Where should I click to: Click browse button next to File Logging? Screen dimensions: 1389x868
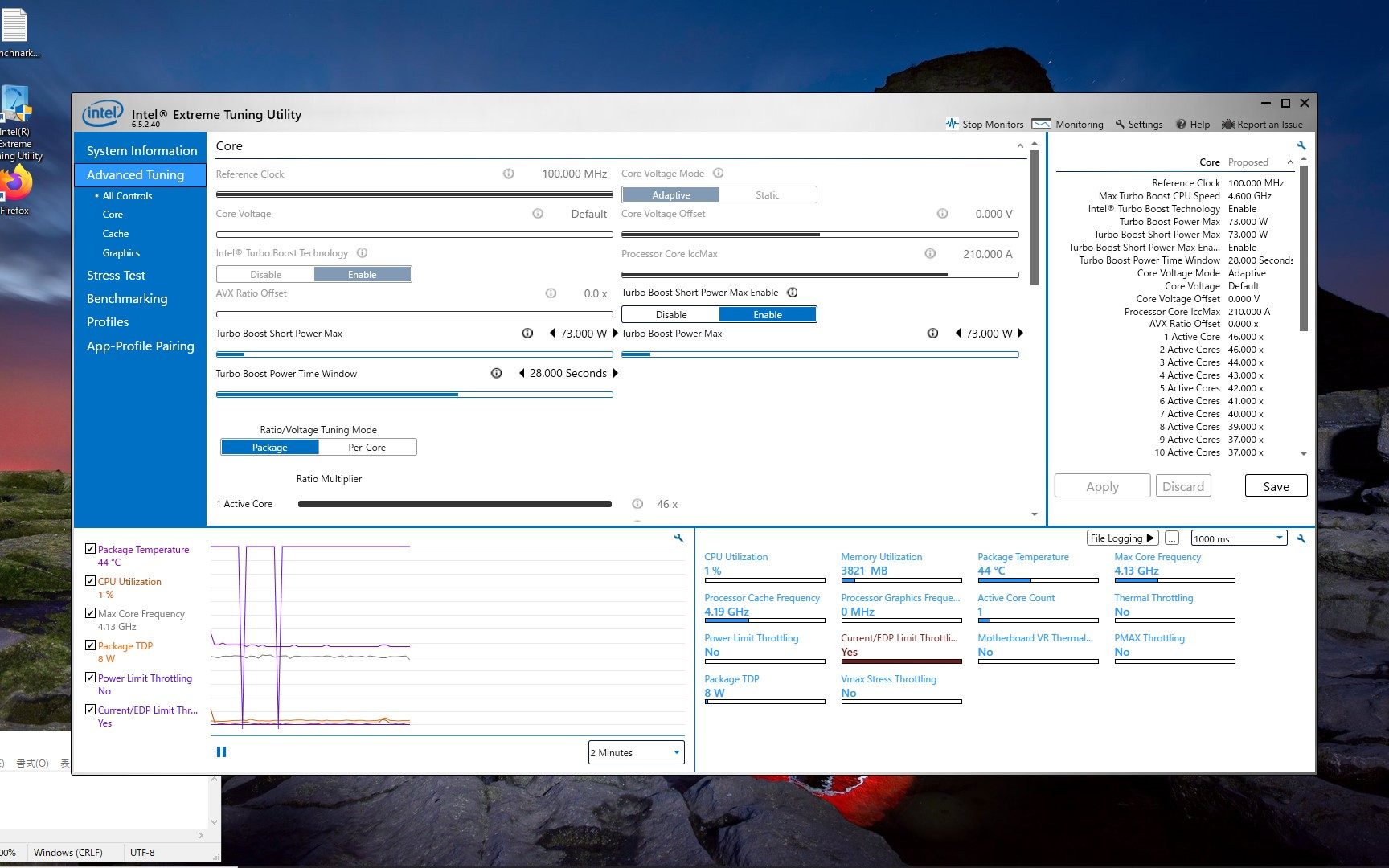point(1172,538)
